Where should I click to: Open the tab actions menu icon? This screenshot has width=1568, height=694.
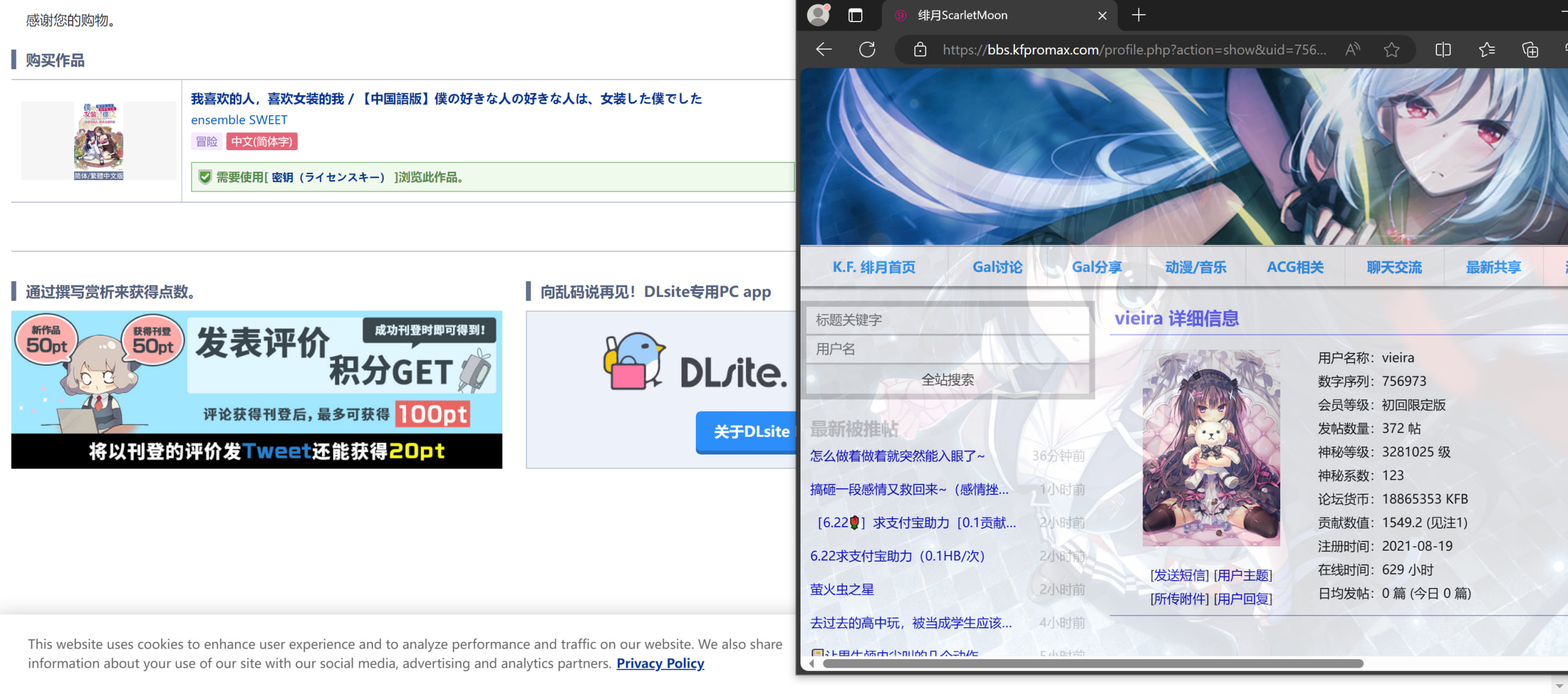[855, 15]
